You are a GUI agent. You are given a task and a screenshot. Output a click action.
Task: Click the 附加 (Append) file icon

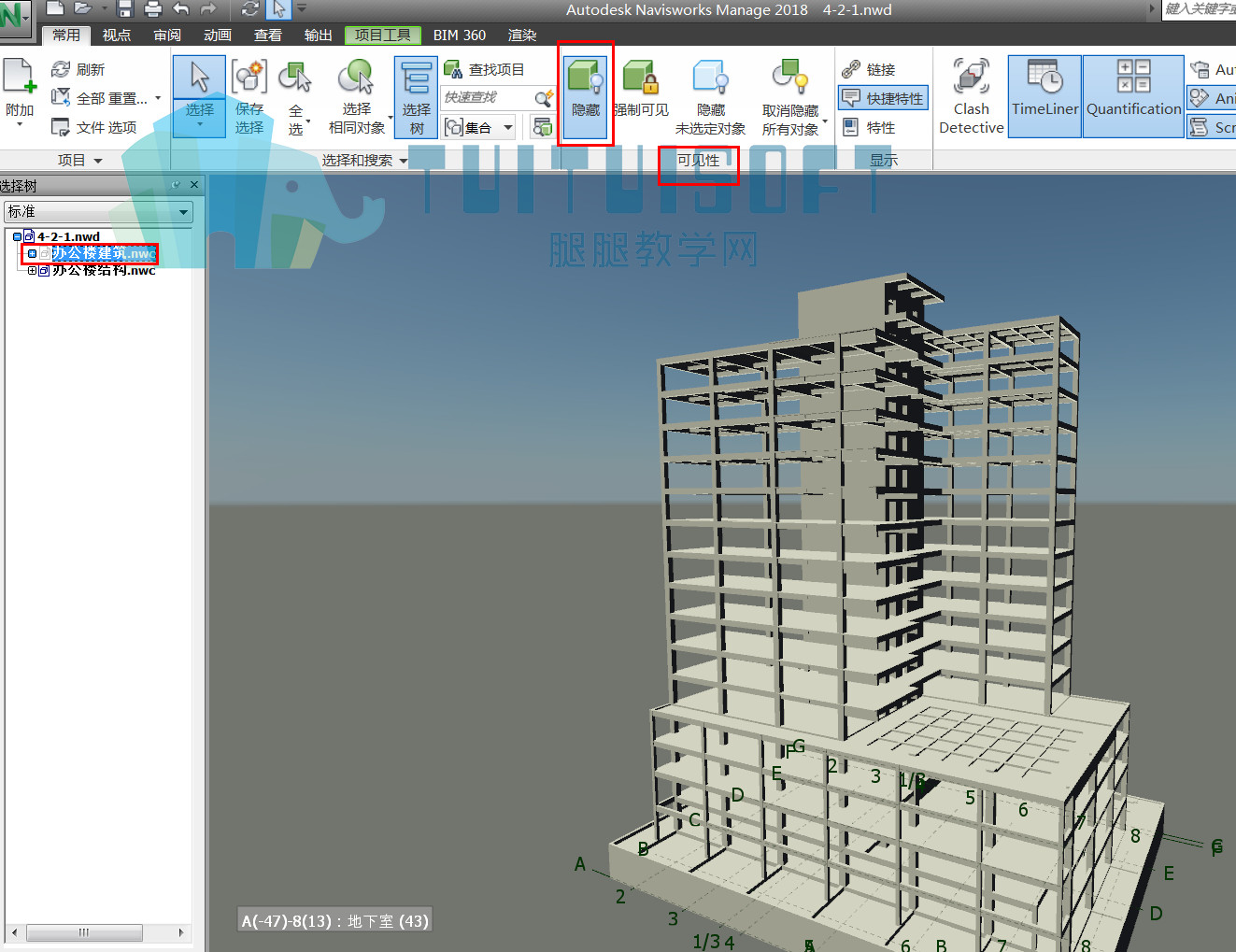(19, 76)
